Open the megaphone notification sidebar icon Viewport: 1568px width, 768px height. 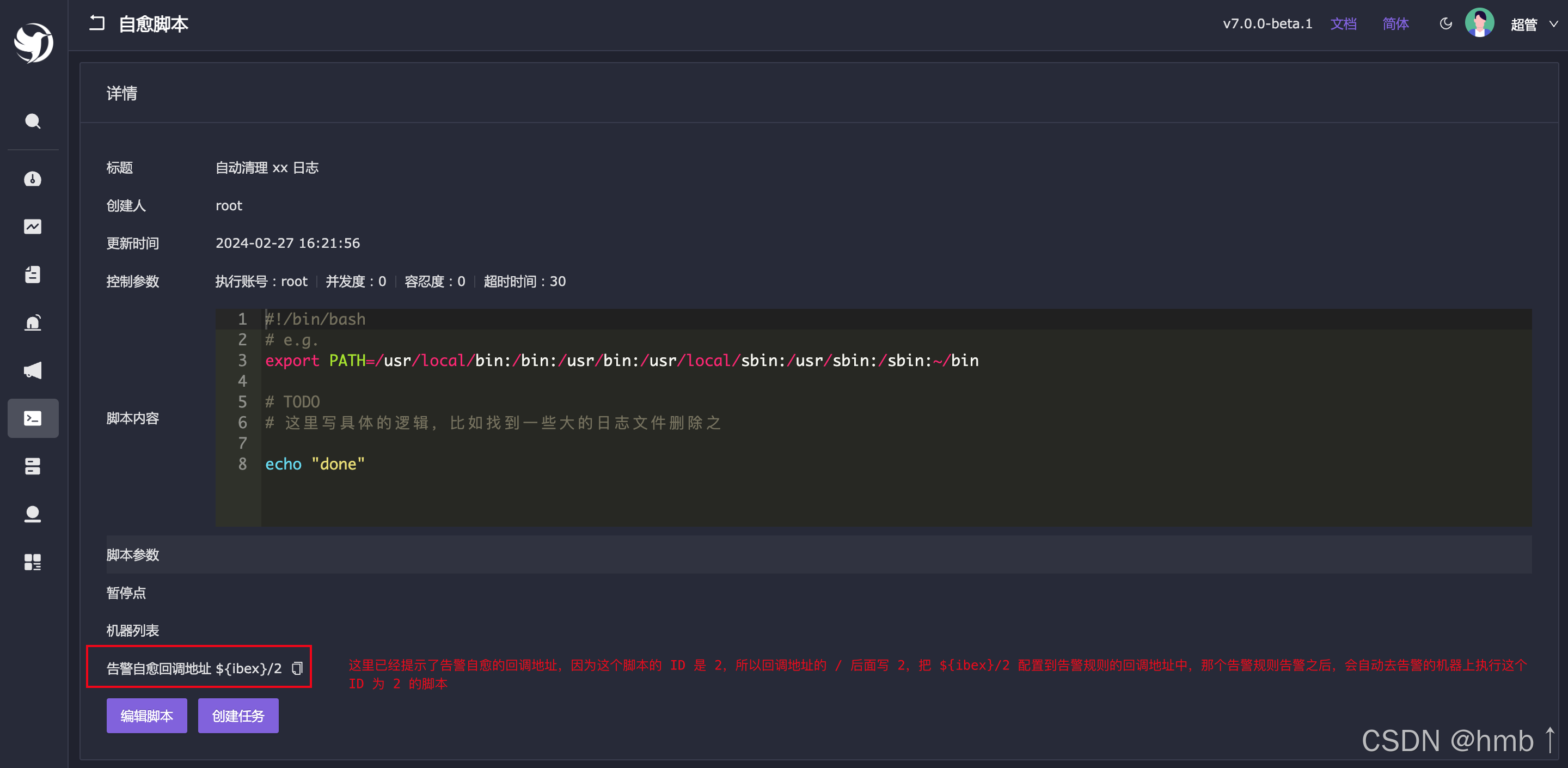click(x=33, y=370)
